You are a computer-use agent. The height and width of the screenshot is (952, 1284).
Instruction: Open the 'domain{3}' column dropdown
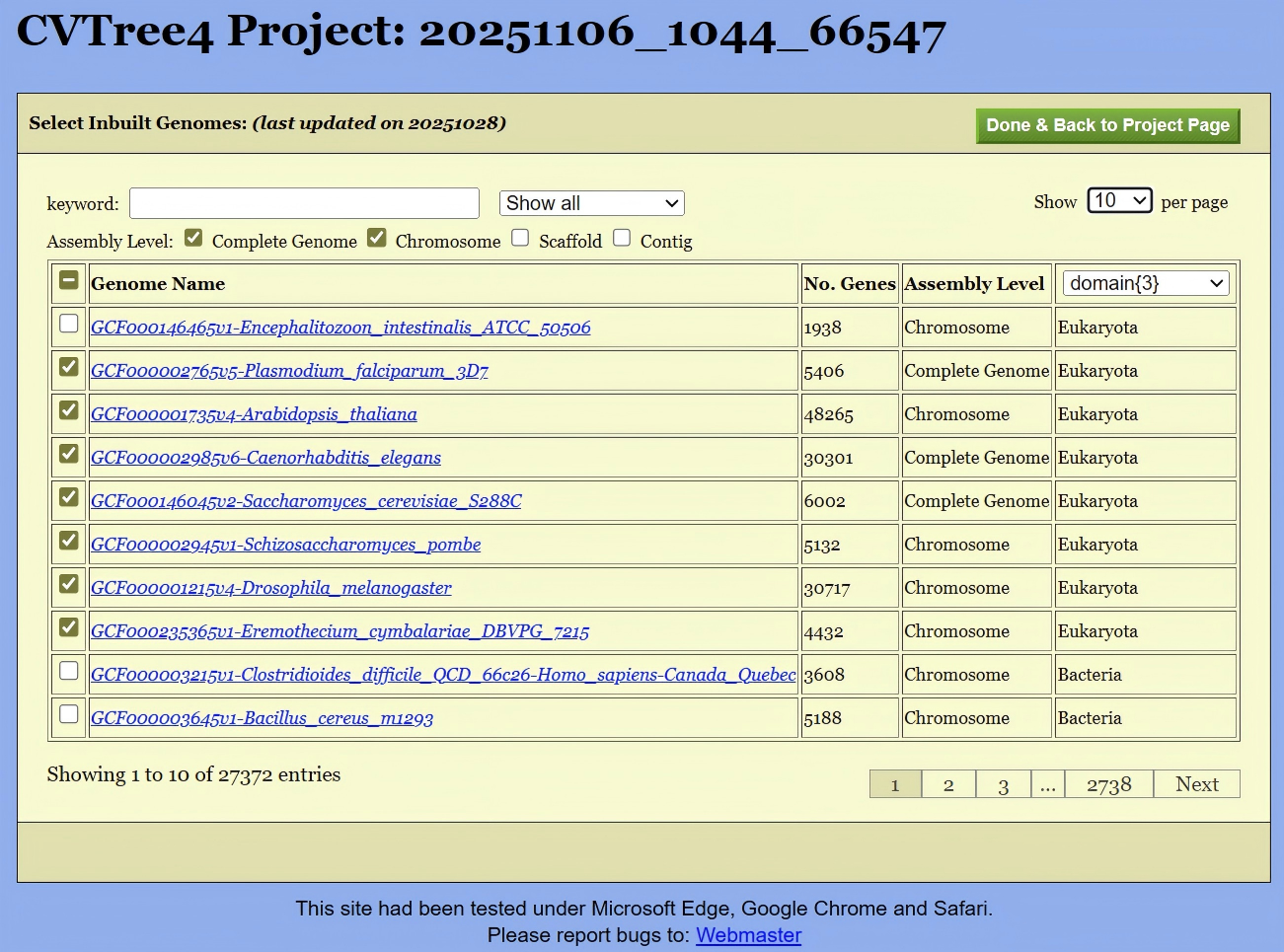1144,283
